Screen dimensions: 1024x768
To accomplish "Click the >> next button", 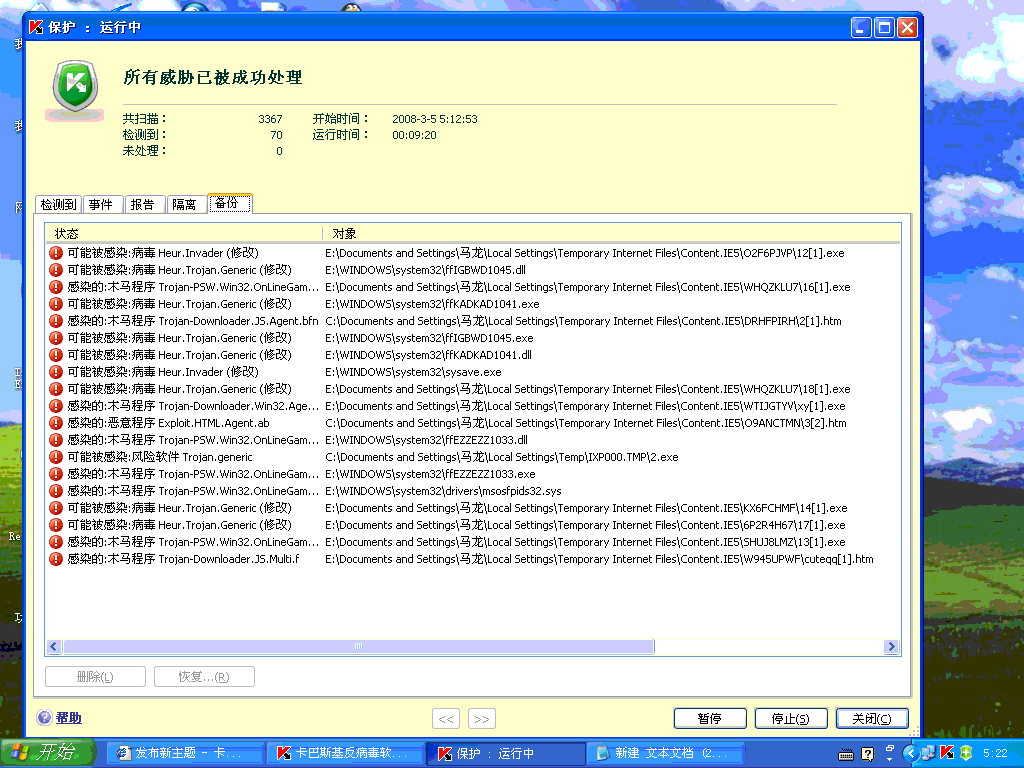I will pos(482,718).
